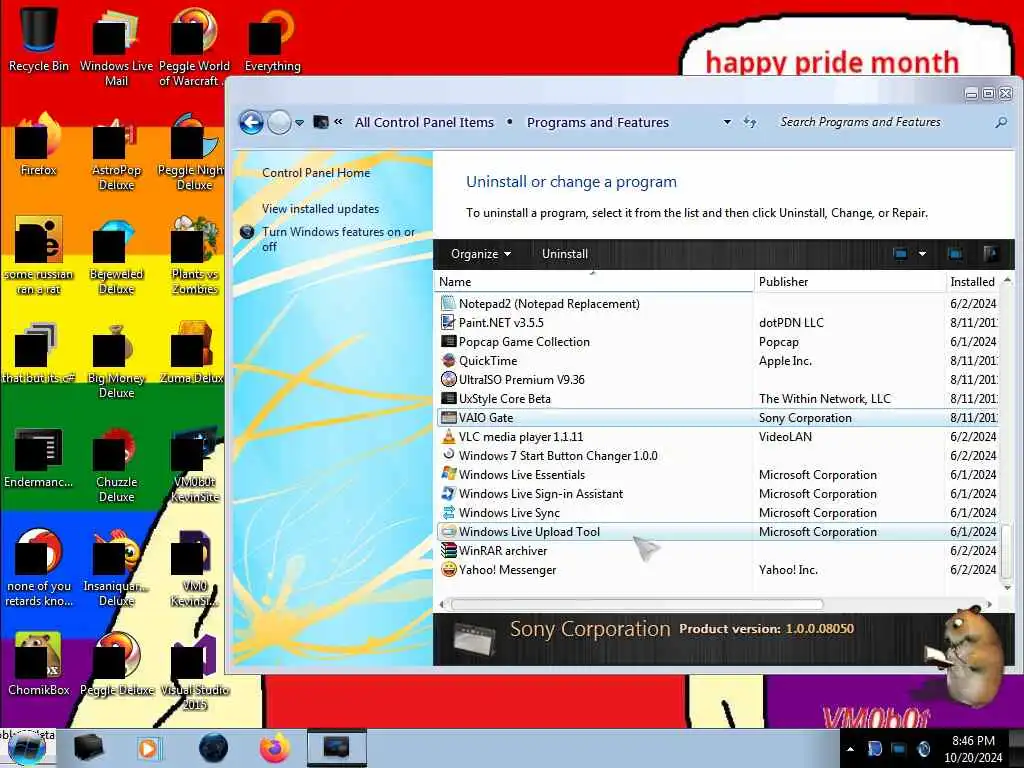1024x768 pixels.
Task: Click the vertical scrollbar down arrow
Action: coord(1006,587)
